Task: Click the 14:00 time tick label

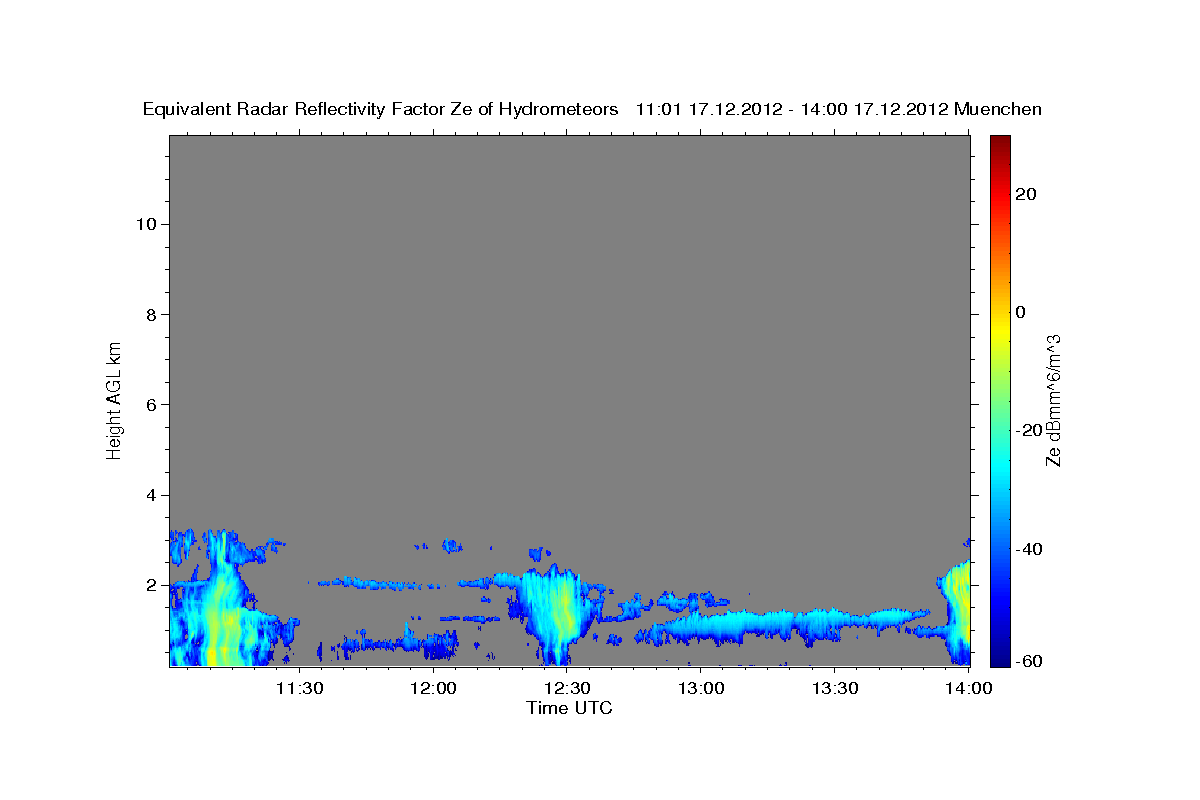Action: click(968, 688)
